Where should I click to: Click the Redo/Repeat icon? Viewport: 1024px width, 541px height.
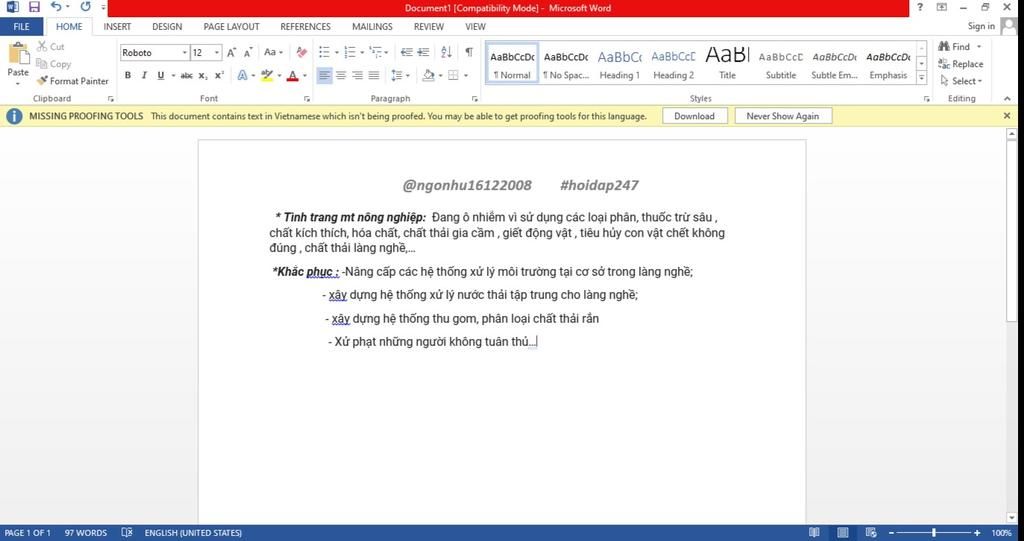(86, 7)
